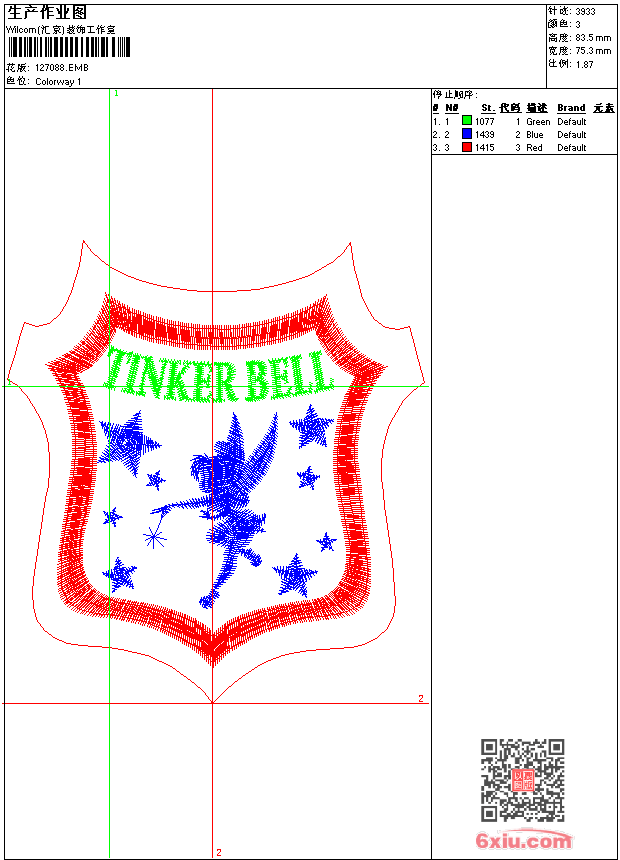Click the stitch count '1077' value
Screen dimensions: 620x860
point(484,122)
